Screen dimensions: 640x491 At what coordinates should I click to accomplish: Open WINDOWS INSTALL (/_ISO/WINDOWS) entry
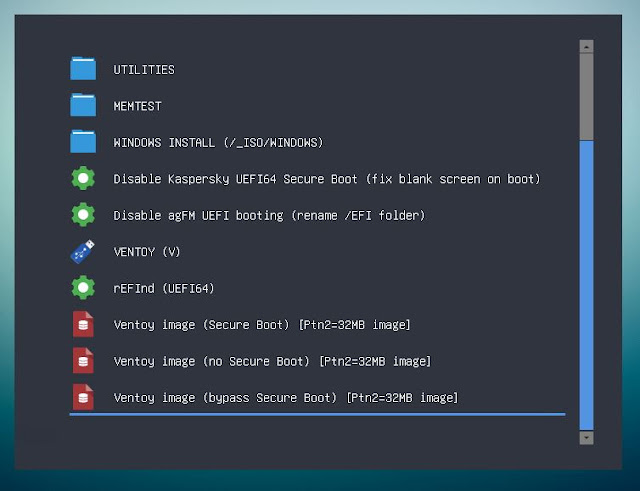tap(218, 142)
